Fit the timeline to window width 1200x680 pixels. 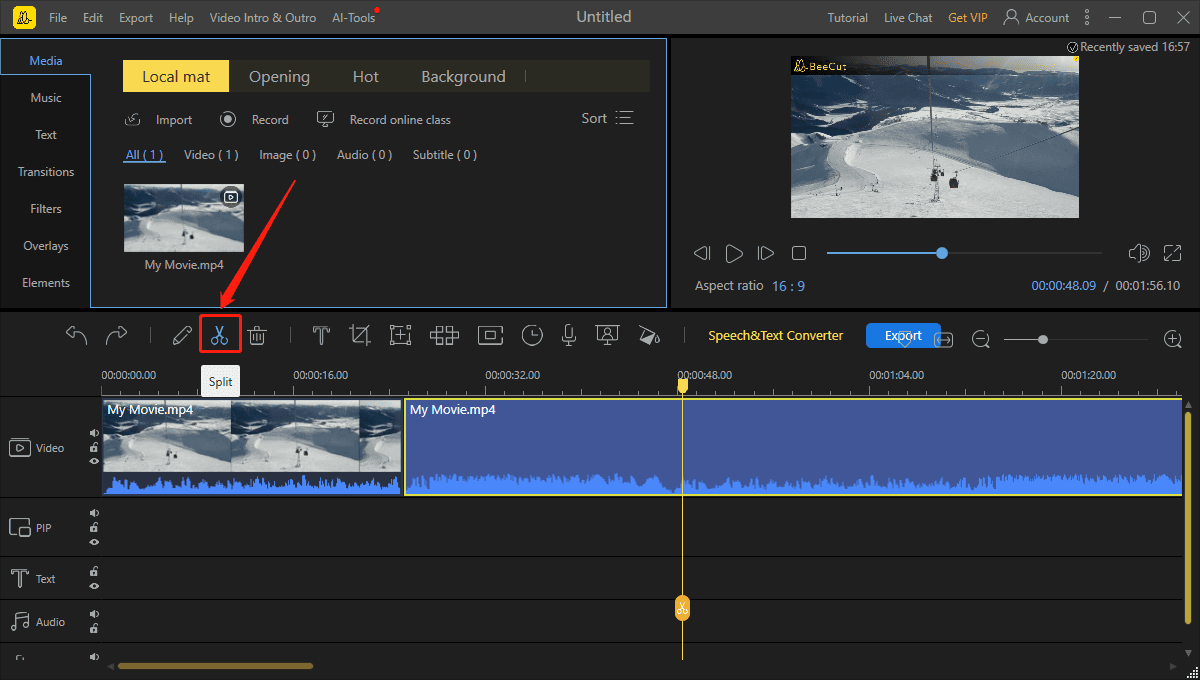(944, 340)
